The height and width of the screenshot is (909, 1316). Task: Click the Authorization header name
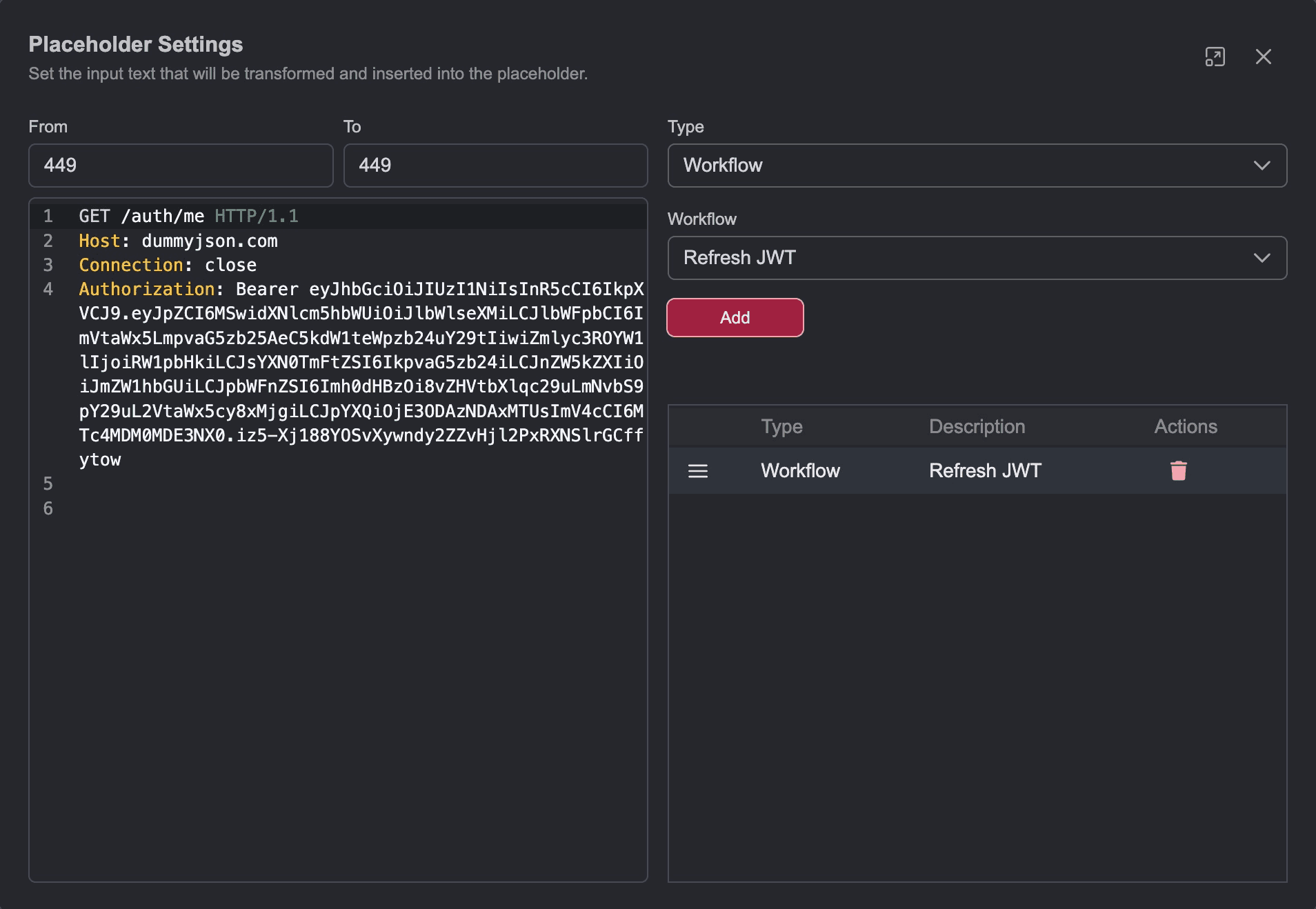tap(146, 289)
